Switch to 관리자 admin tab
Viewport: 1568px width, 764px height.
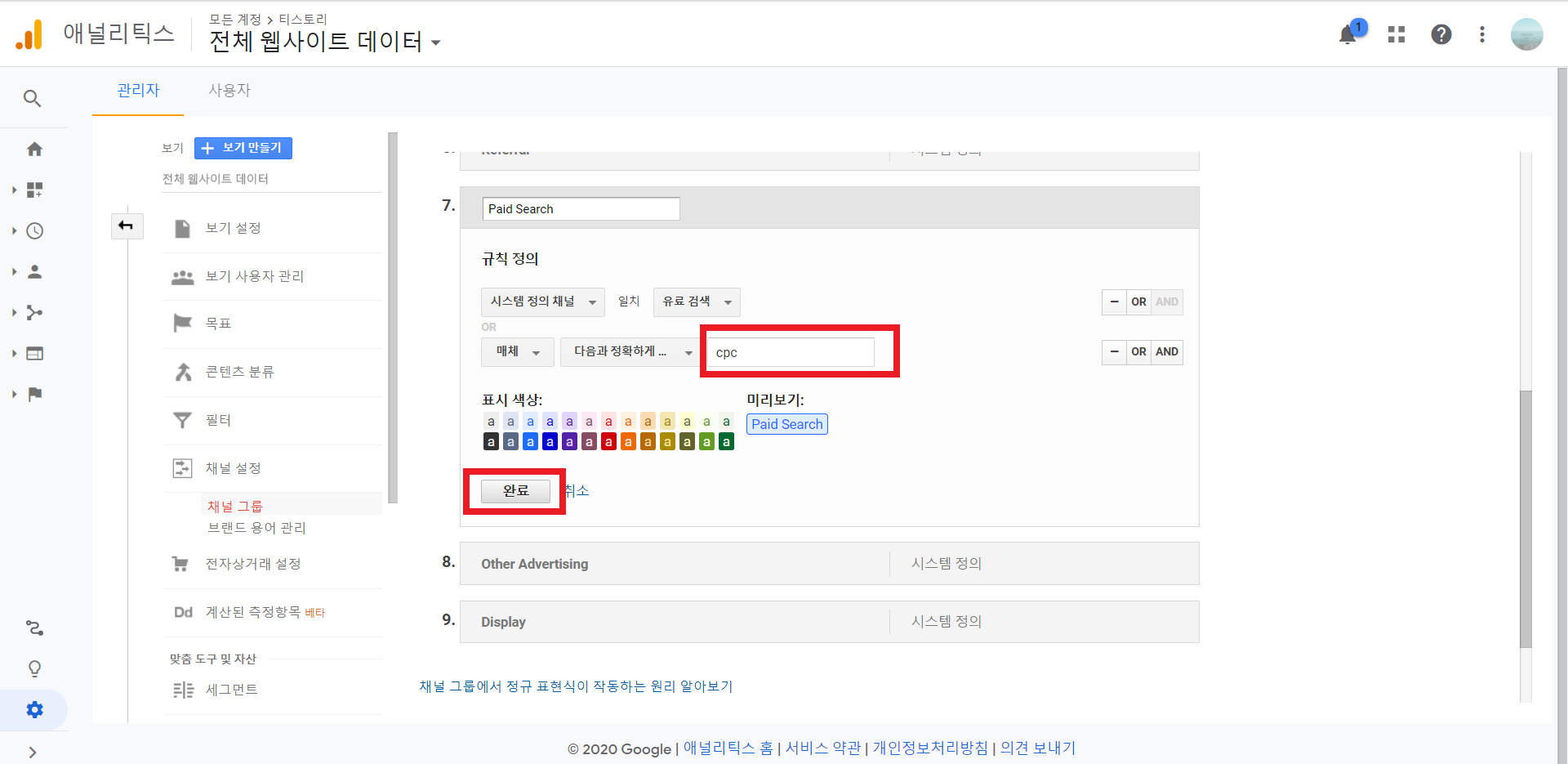point(138,90)
